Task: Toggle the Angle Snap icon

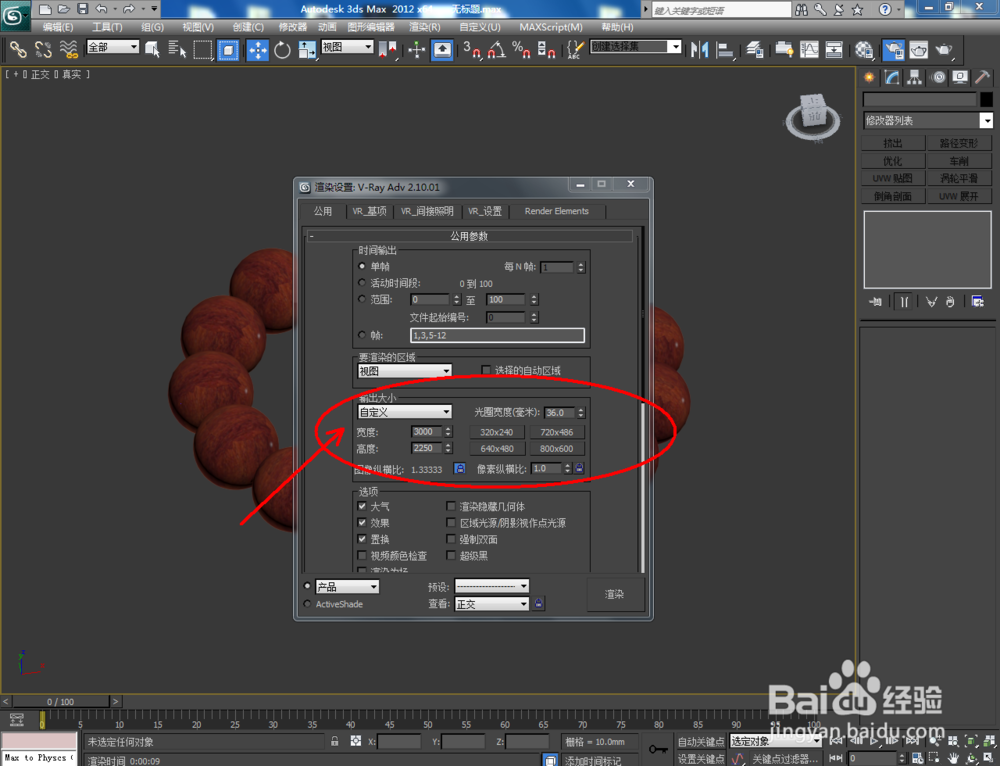Action: (497, 50)
